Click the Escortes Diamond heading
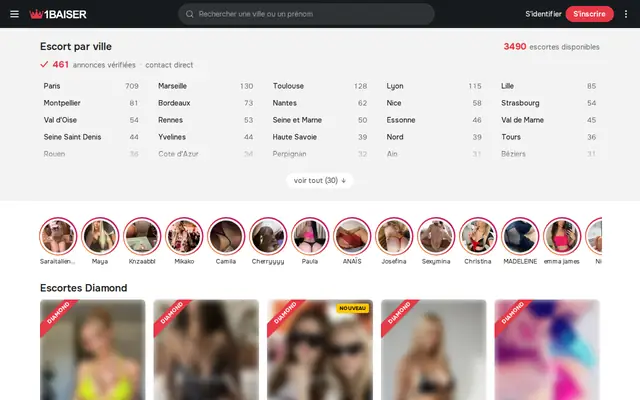Image resolution: width=640 pixels, height=400 pixels. (x=84, y=288)
